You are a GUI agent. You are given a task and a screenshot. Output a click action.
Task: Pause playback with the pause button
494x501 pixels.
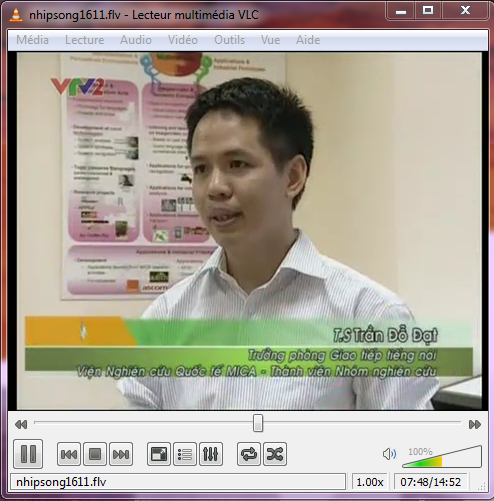[x=28, y=454]
